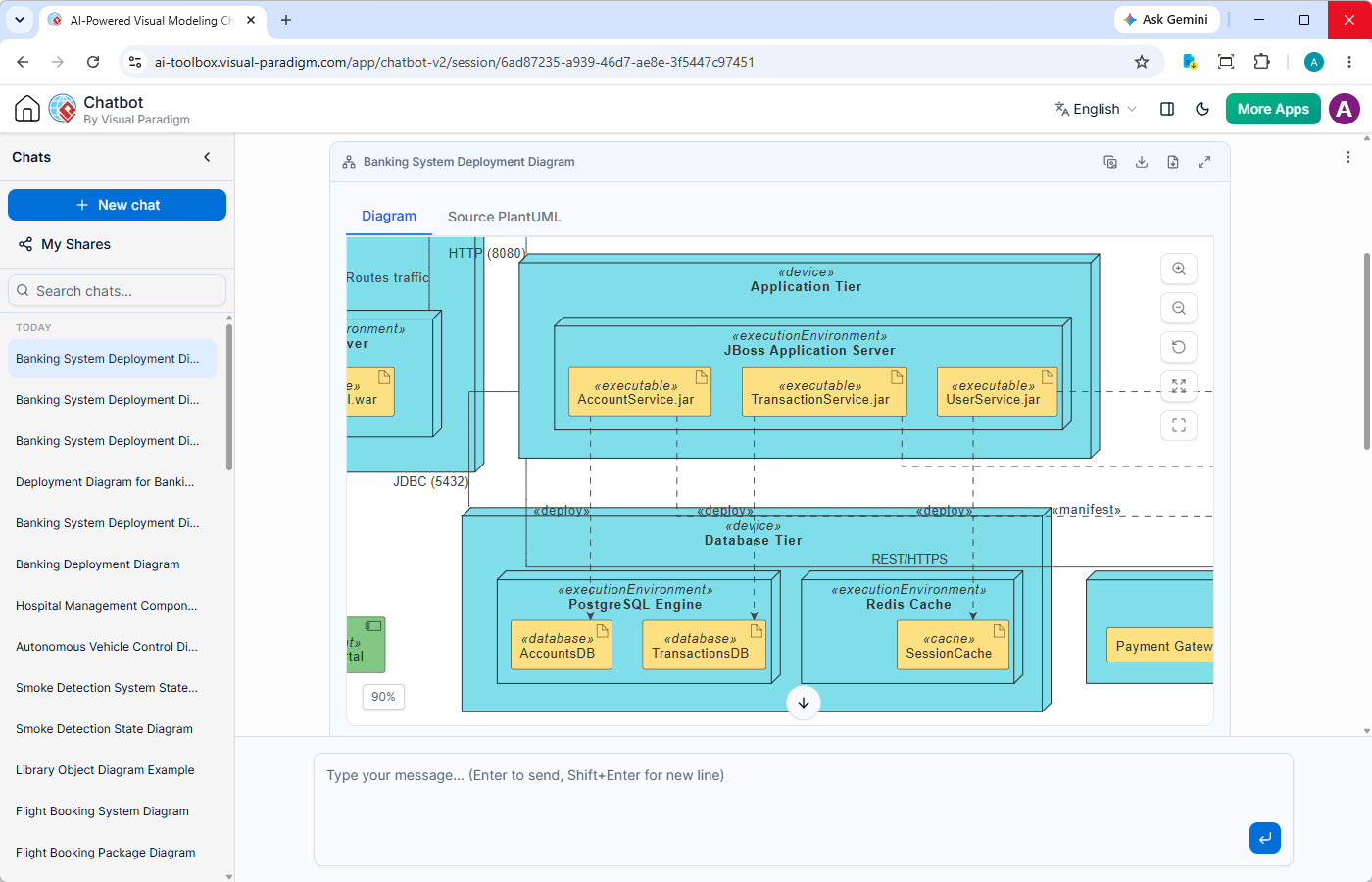
Task: Download the Banking System diagram
Action: [1142, 162]
